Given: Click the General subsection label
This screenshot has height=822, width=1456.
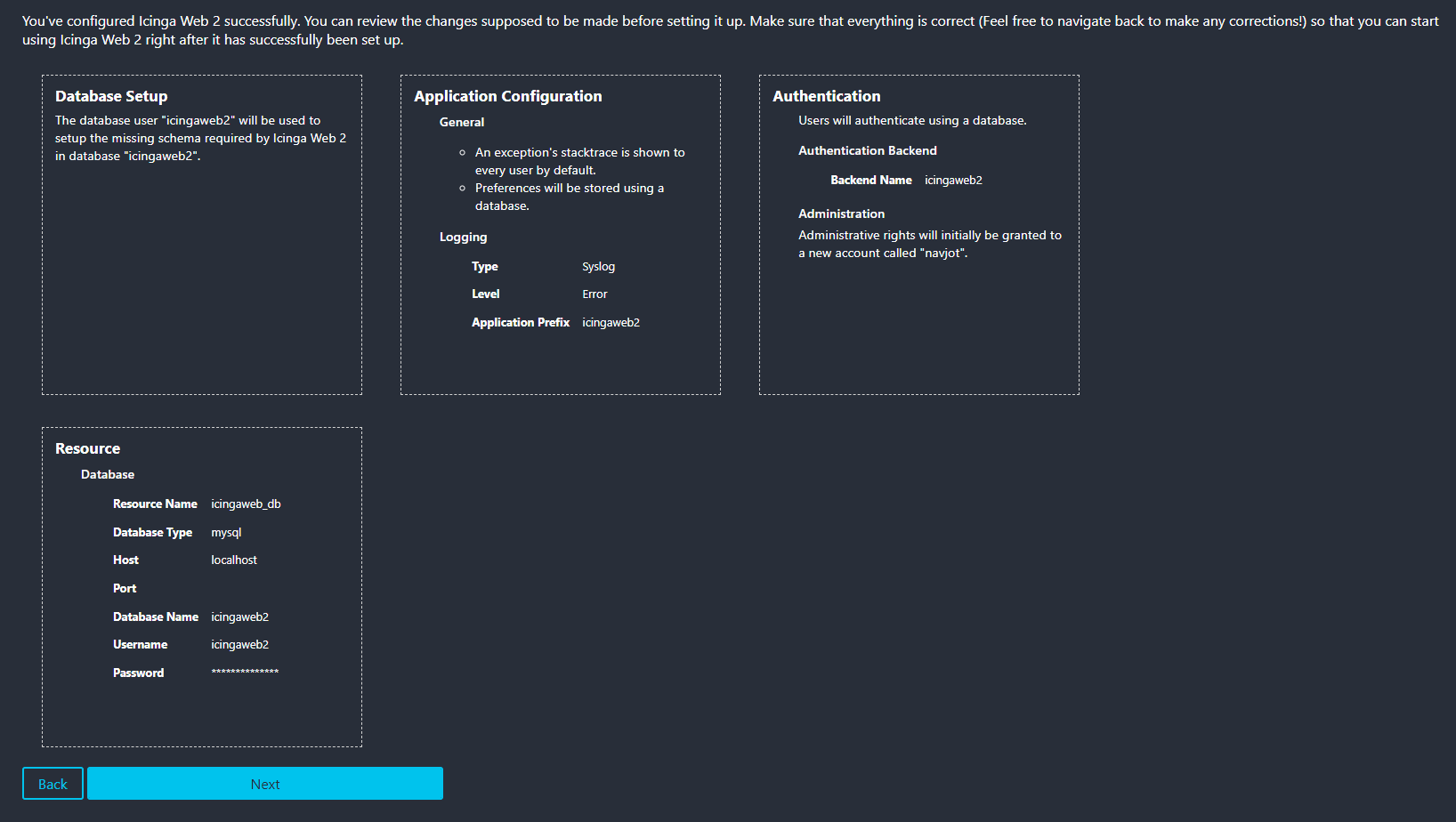Looking at the screenshot, I should click(462, 122).
